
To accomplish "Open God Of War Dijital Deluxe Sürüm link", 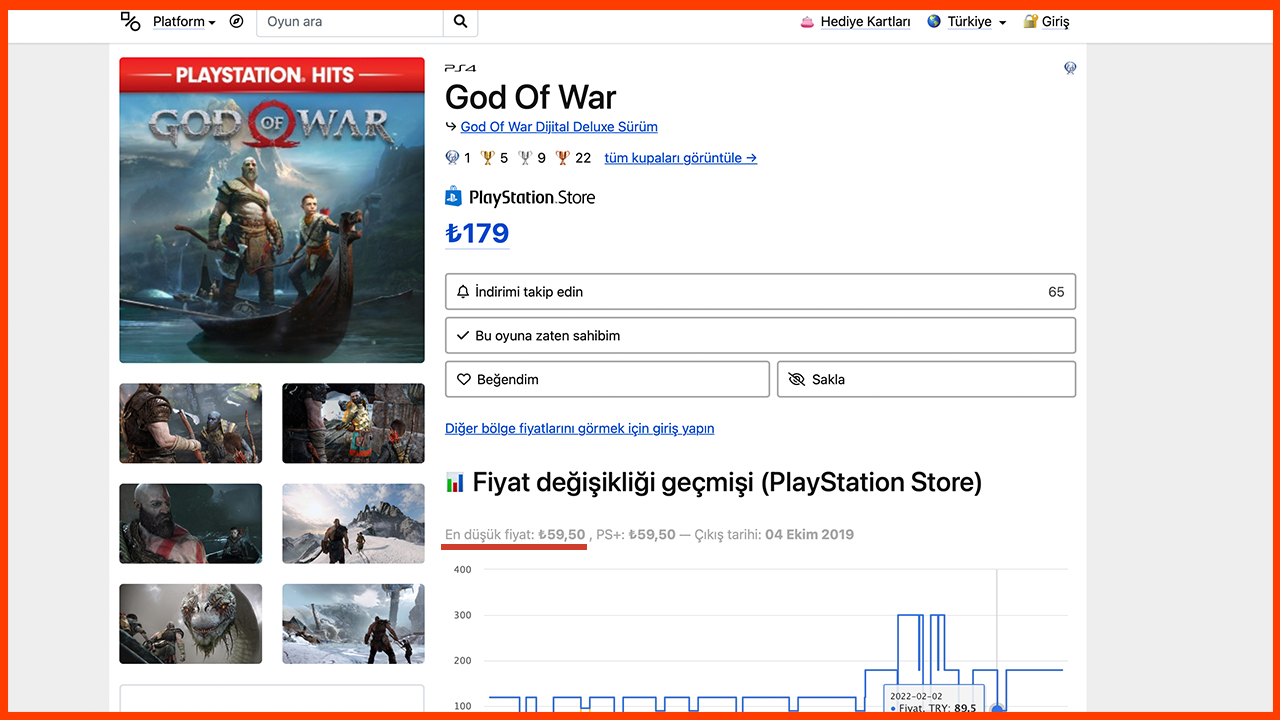I will point(559,127).
